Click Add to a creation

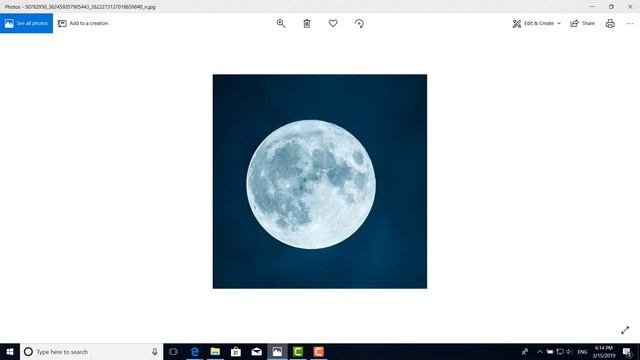[83, 23]
